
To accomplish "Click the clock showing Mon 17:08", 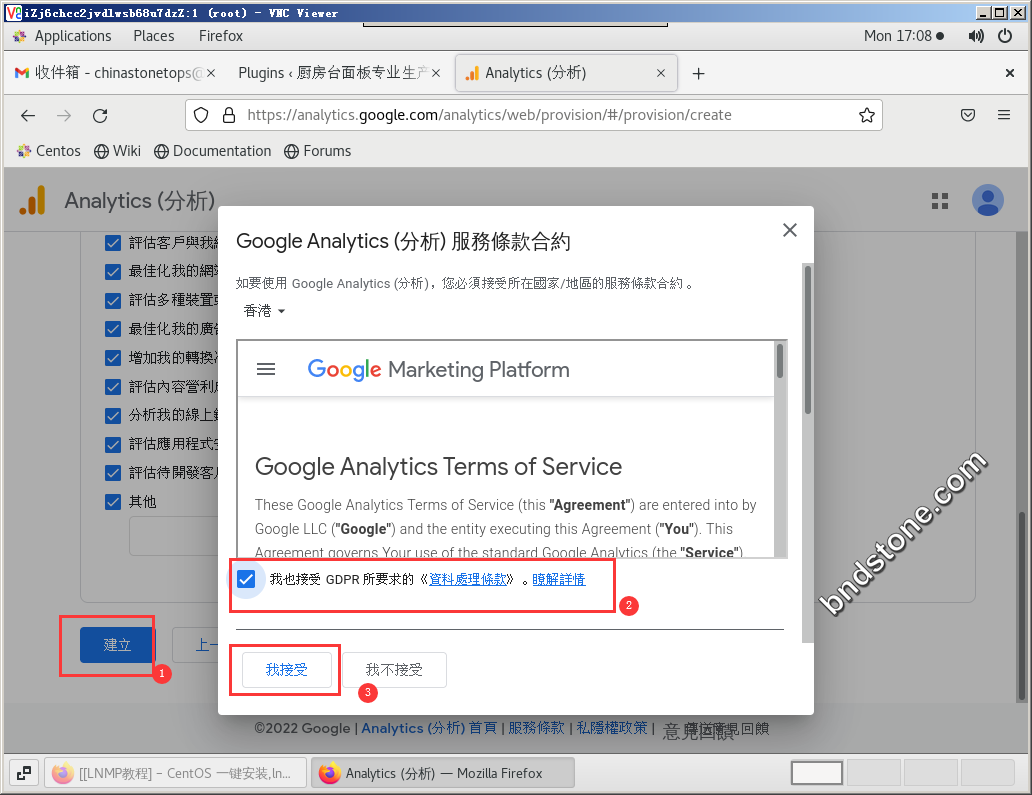I will (x=898, y=36).
